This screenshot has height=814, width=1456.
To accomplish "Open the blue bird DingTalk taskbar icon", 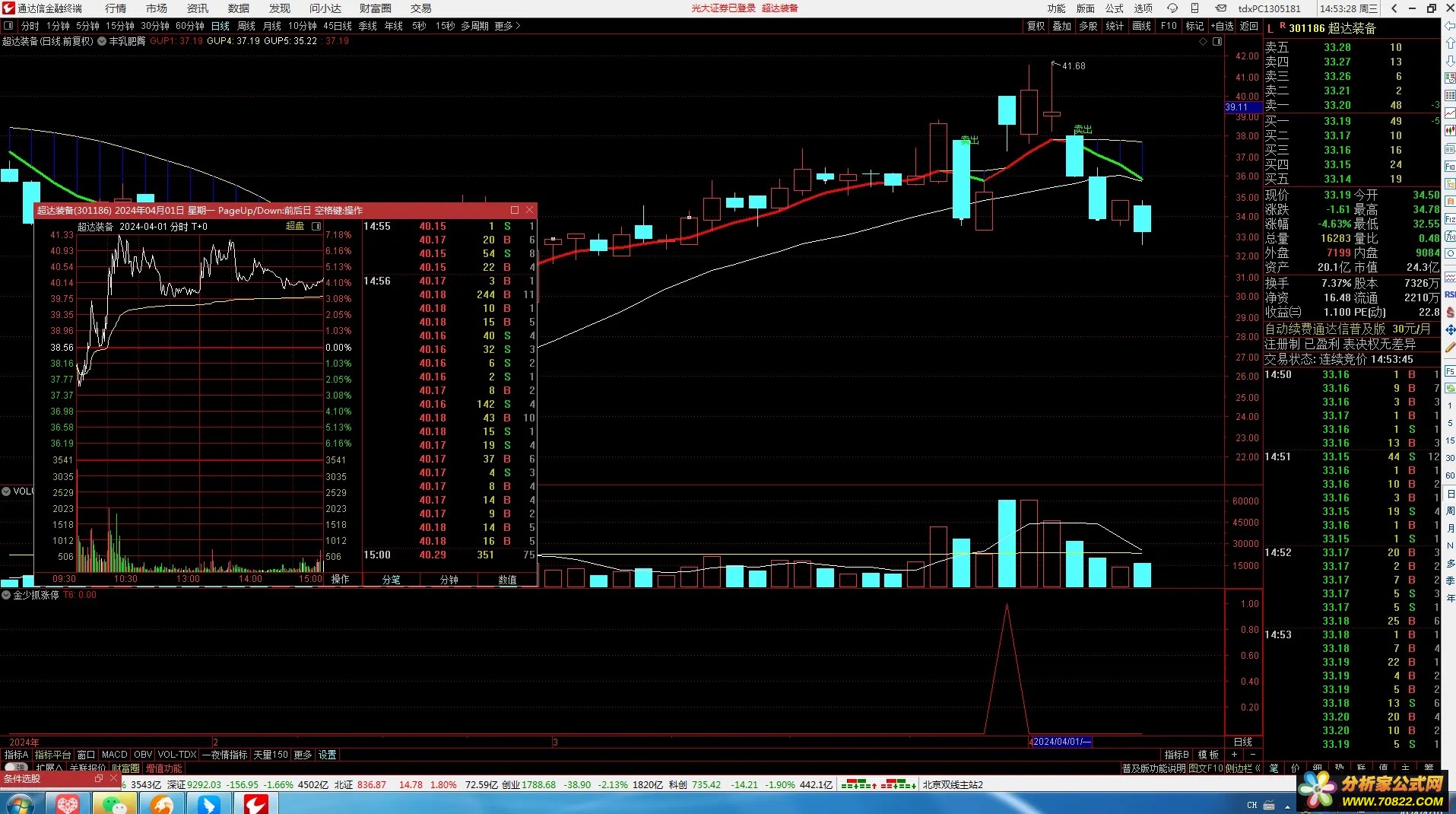I will (x=209, y=803).
